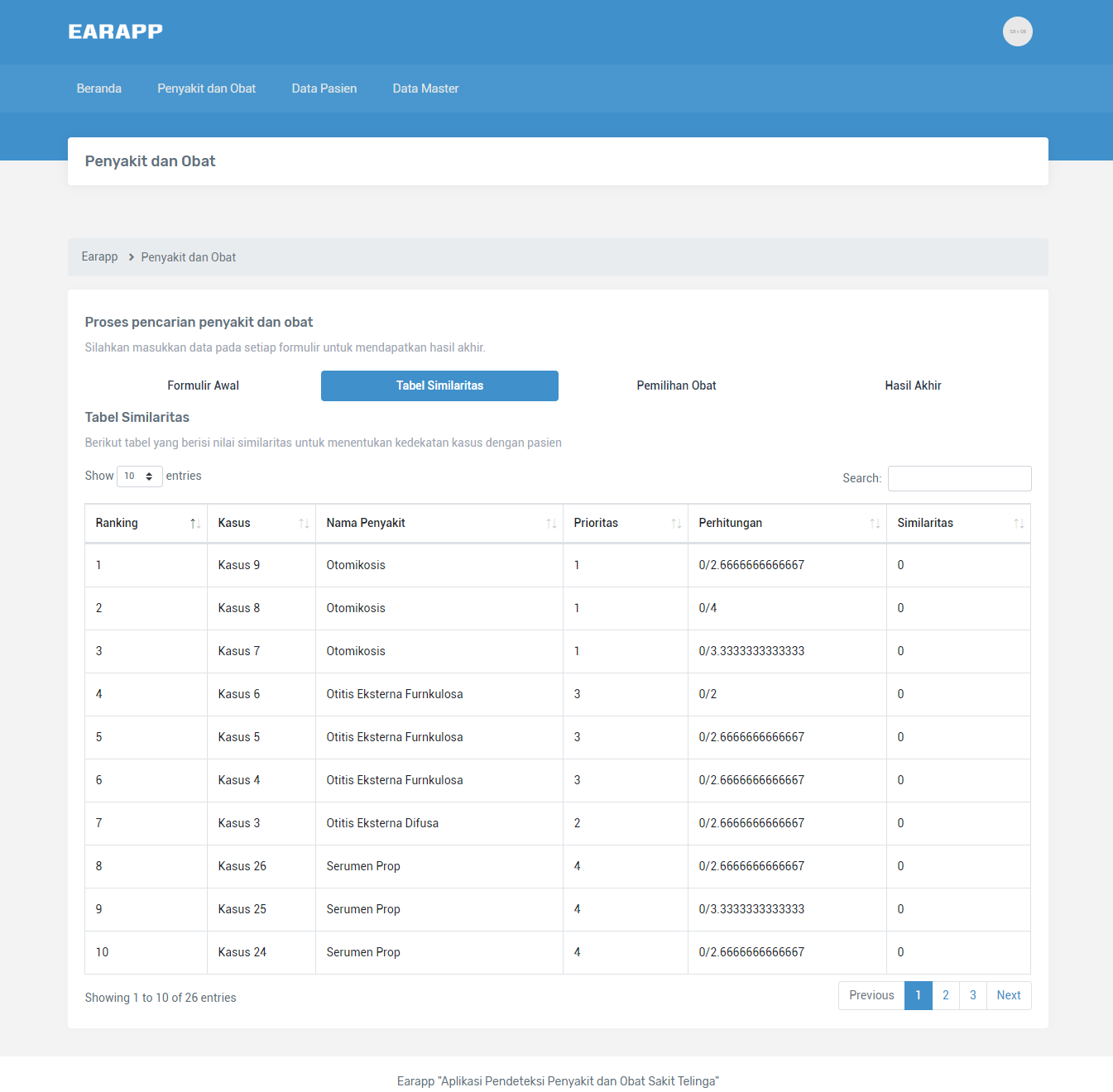
Task: Open Penyakit dan Obat menu
Action: click(206, 89)
